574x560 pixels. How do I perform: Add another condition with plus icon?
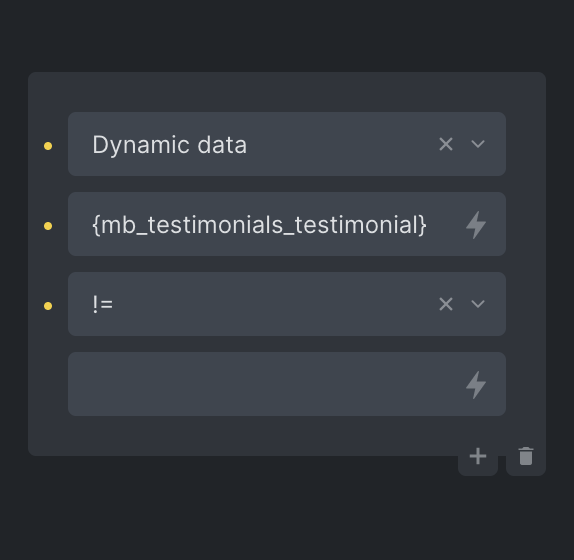tap(478, 456)
